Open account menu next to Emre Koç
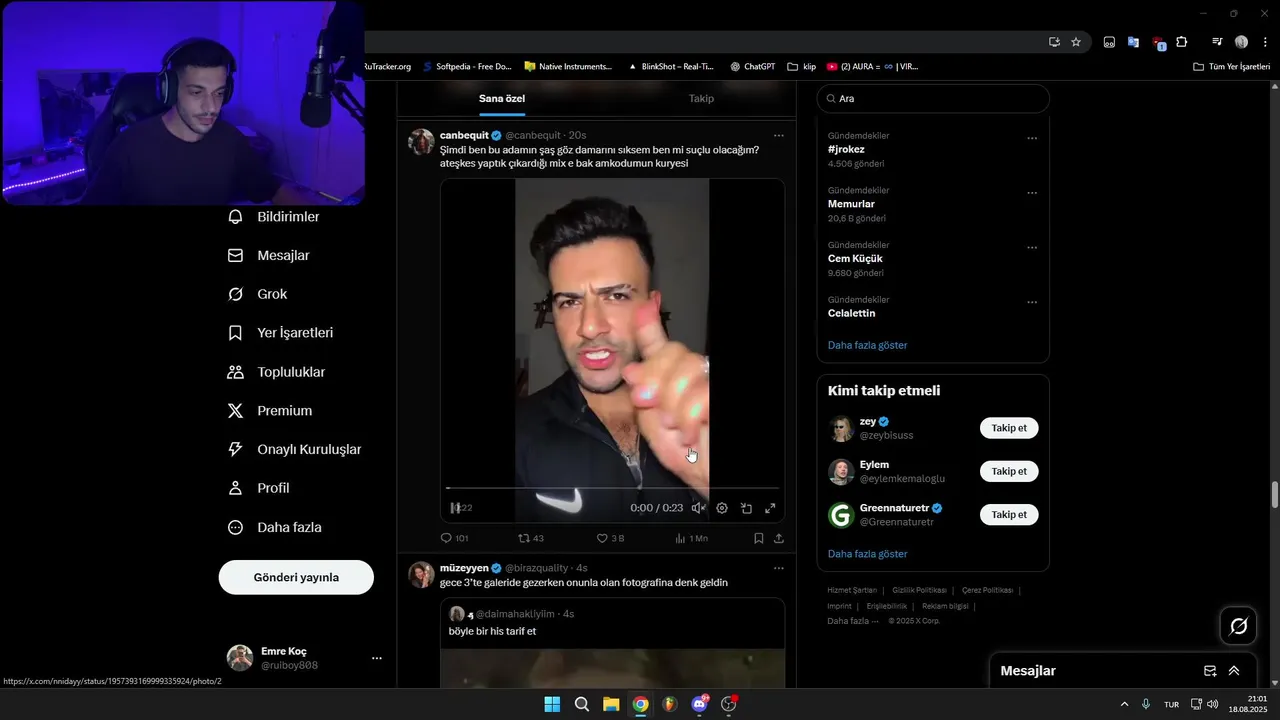1280x720 pixels. pos(377,658)
